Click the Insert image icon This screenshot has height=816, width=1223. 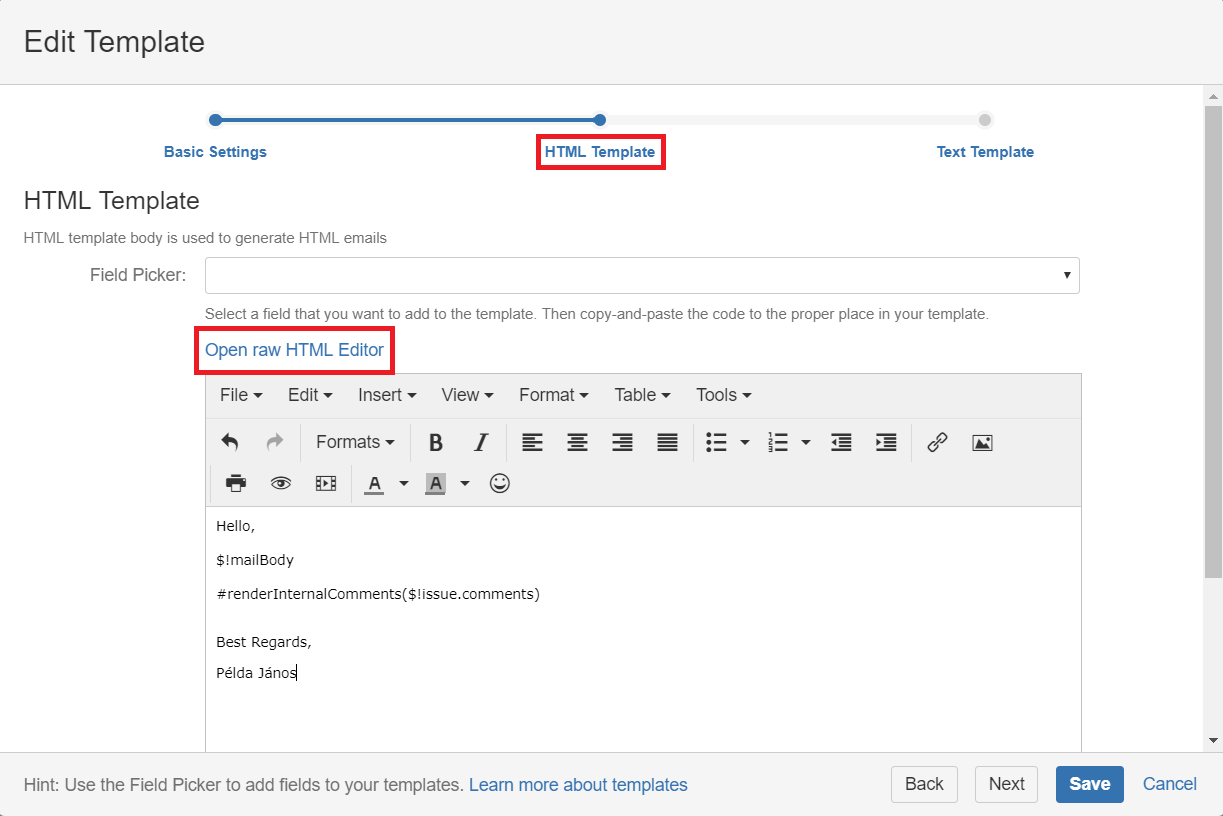982,442
